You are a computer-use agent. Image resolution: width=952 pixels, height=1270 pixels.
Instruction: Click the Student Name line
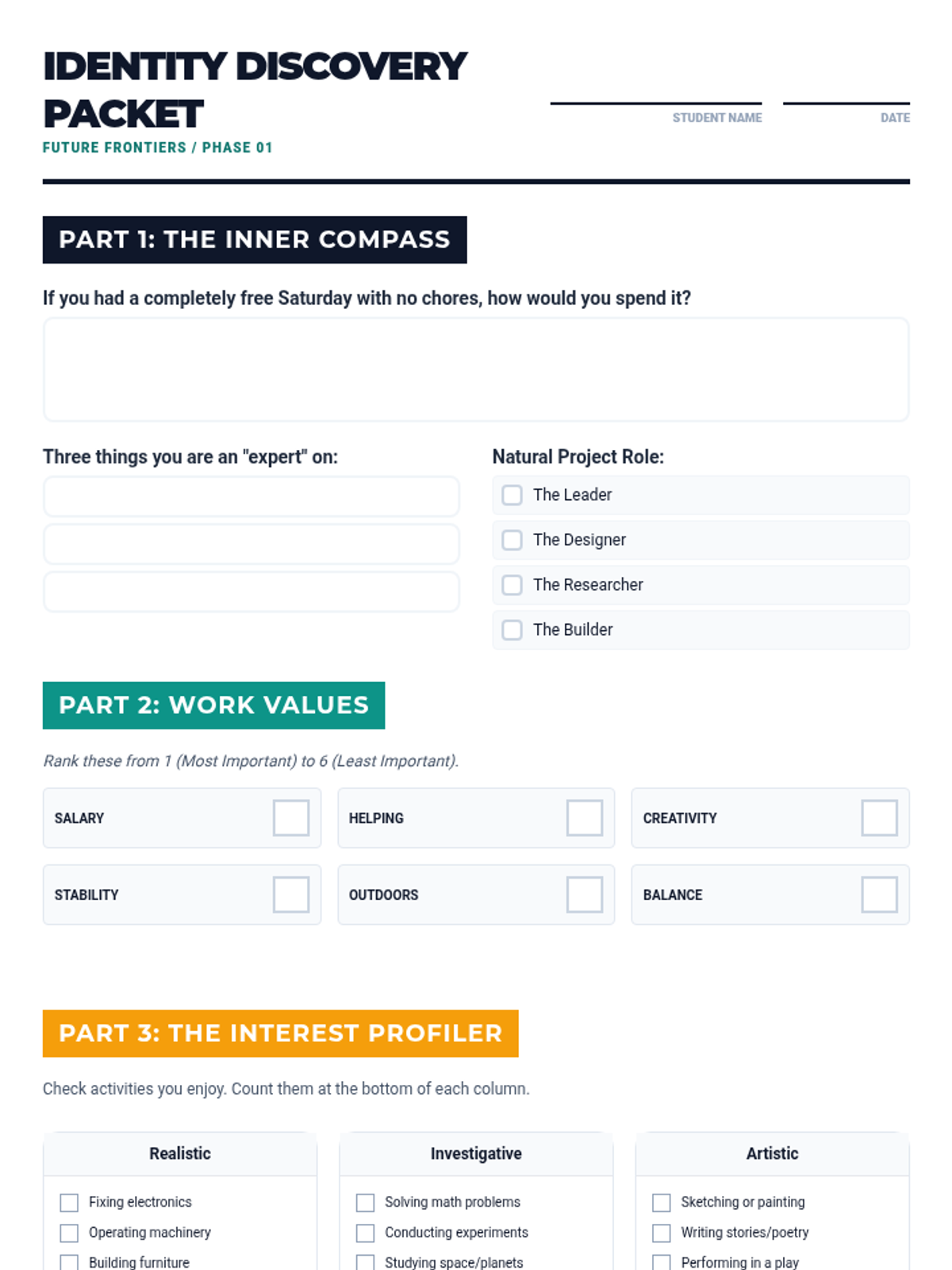click(656, 103)
